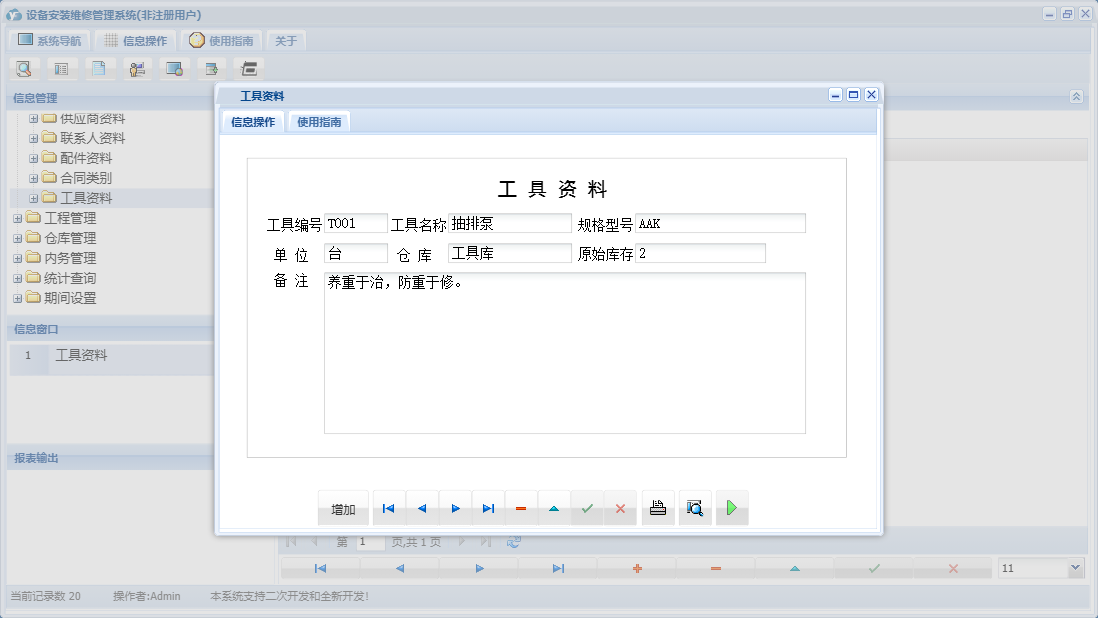1098x618 pixels.
Task: Click the print icon in the 工具资料 dialog
Action: 657,508
